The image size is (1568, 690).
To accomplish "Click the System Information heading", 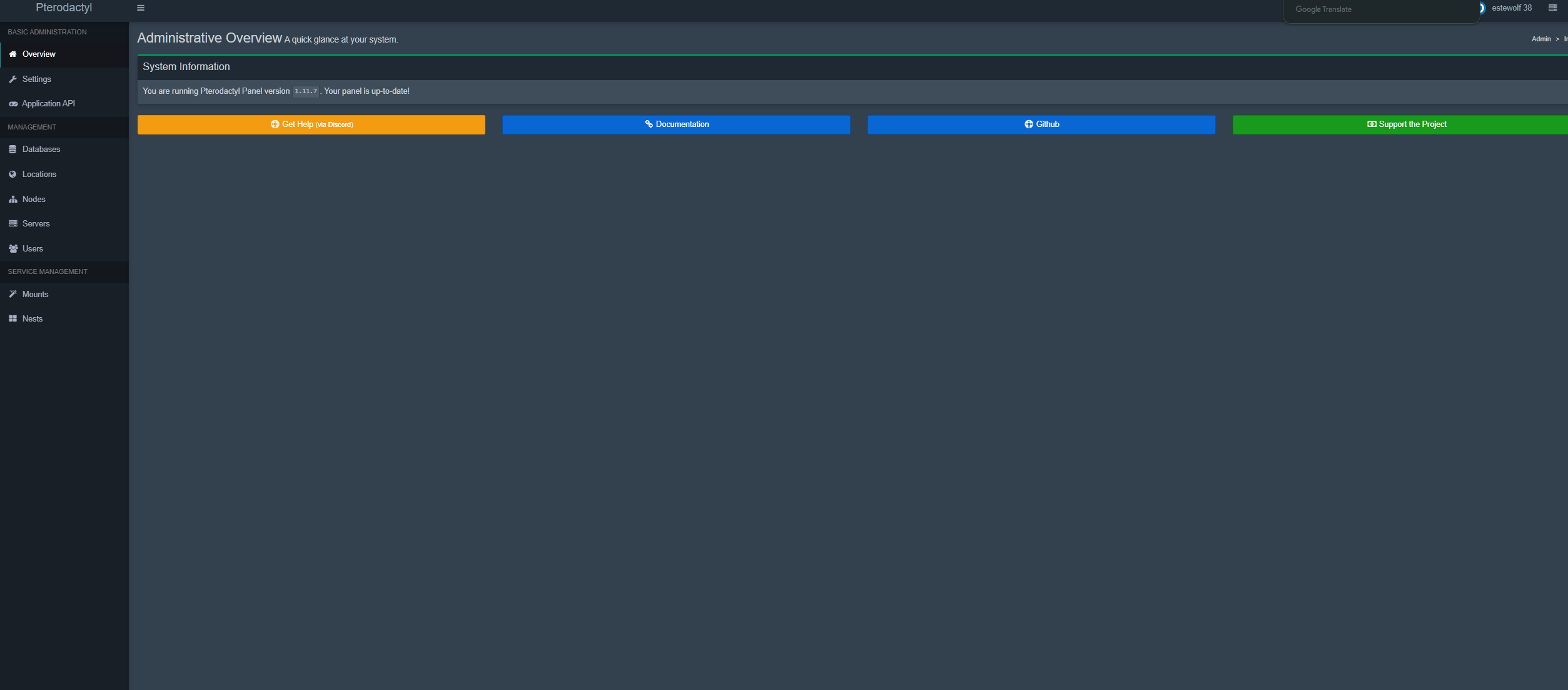I will pos(186,67).
